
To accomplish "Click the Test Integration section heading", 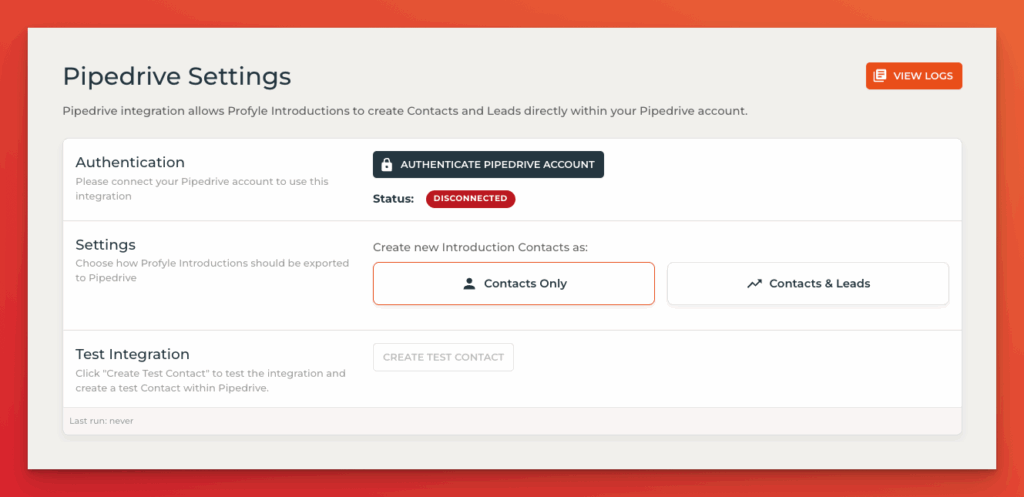I will (x=133, y=354).
